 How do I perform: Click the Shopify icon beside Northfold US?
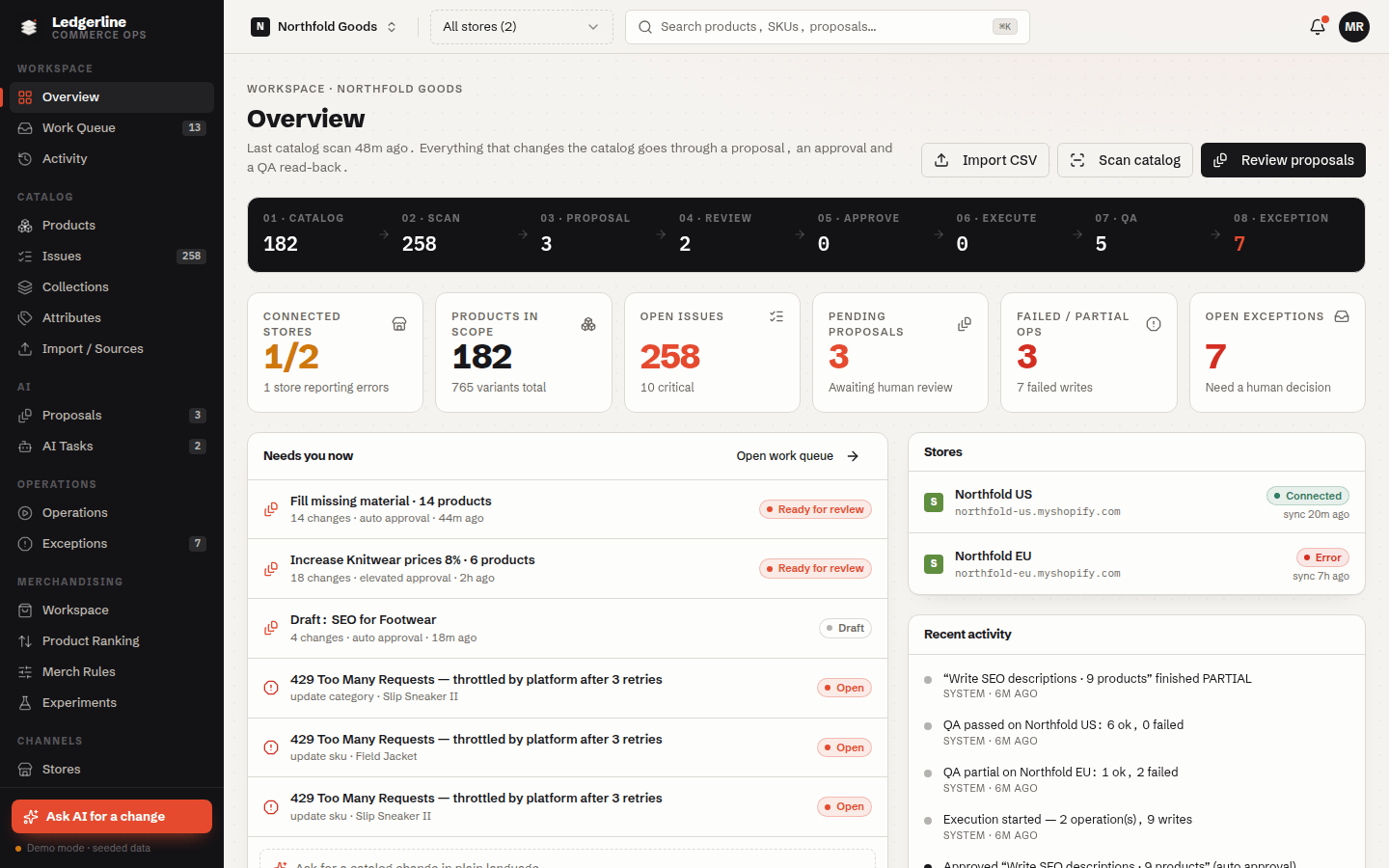[x=934, y=502]
